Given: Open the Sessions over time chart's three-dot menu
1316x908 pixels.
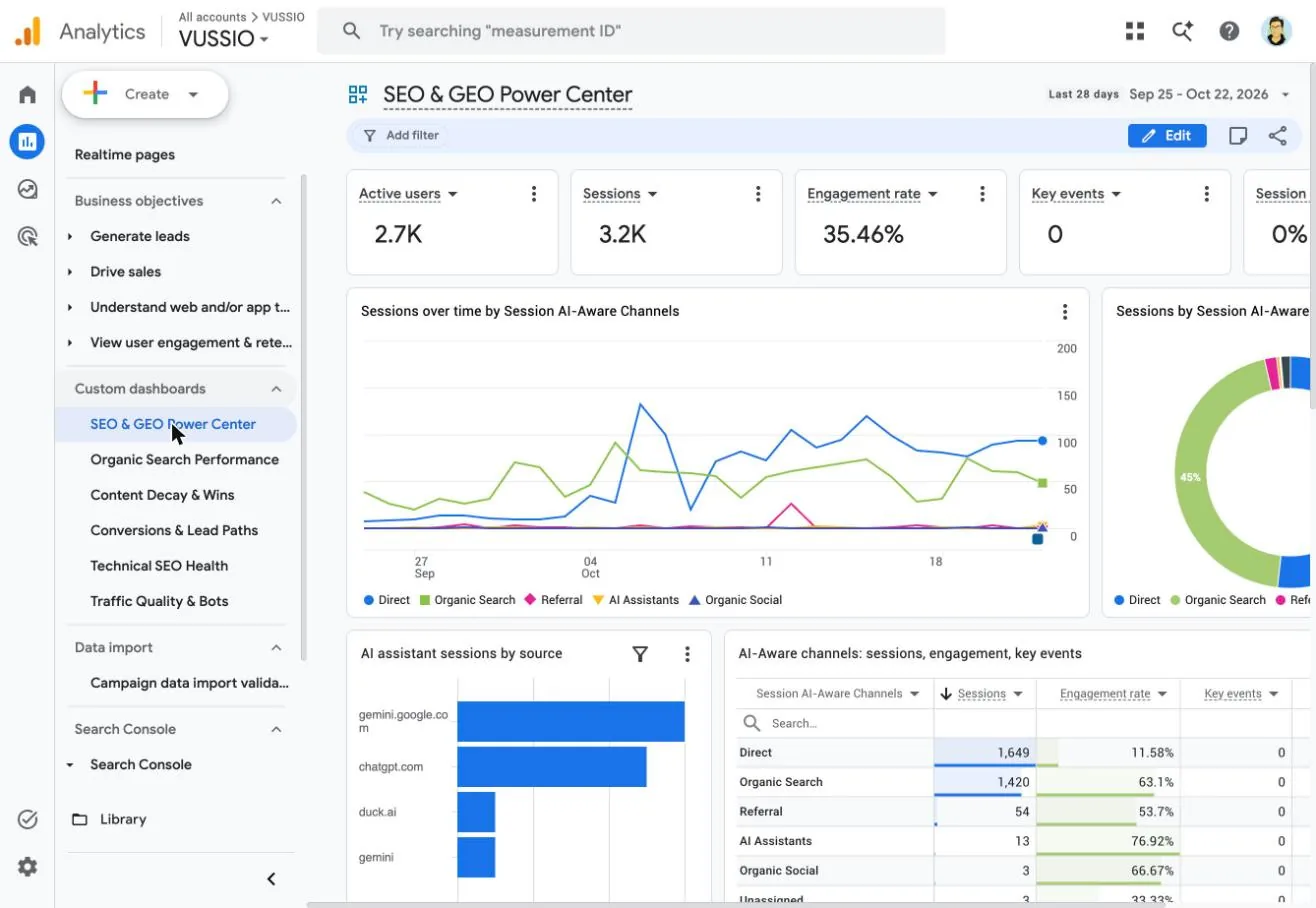Looking at the screenshot, I should pyautogui.click(x=1065, y=312).
